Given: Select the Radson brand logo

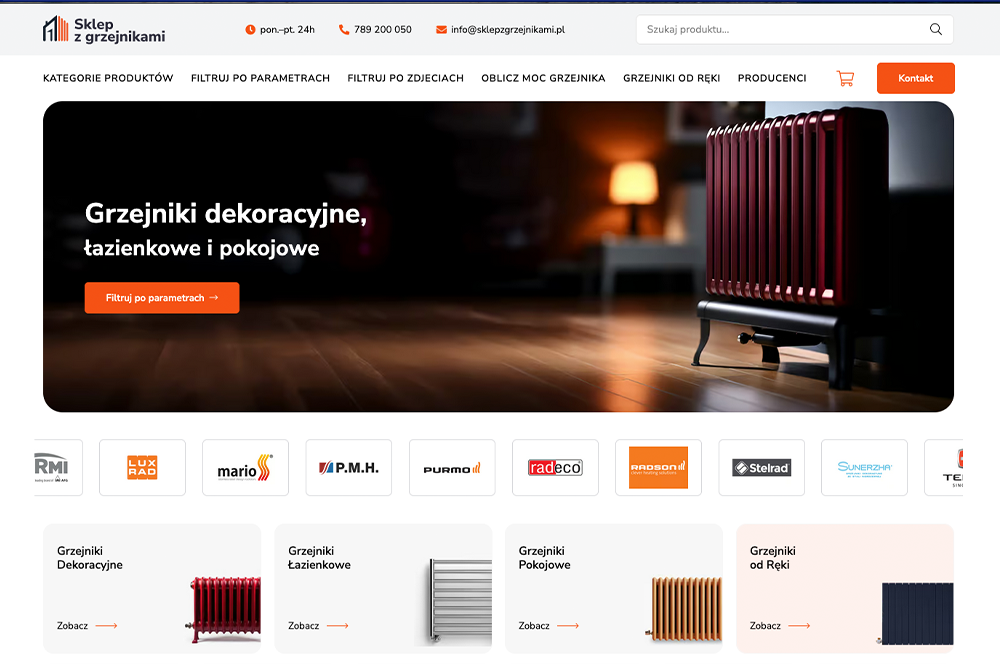Looking at the screenshot, I should tap(658, 467).
